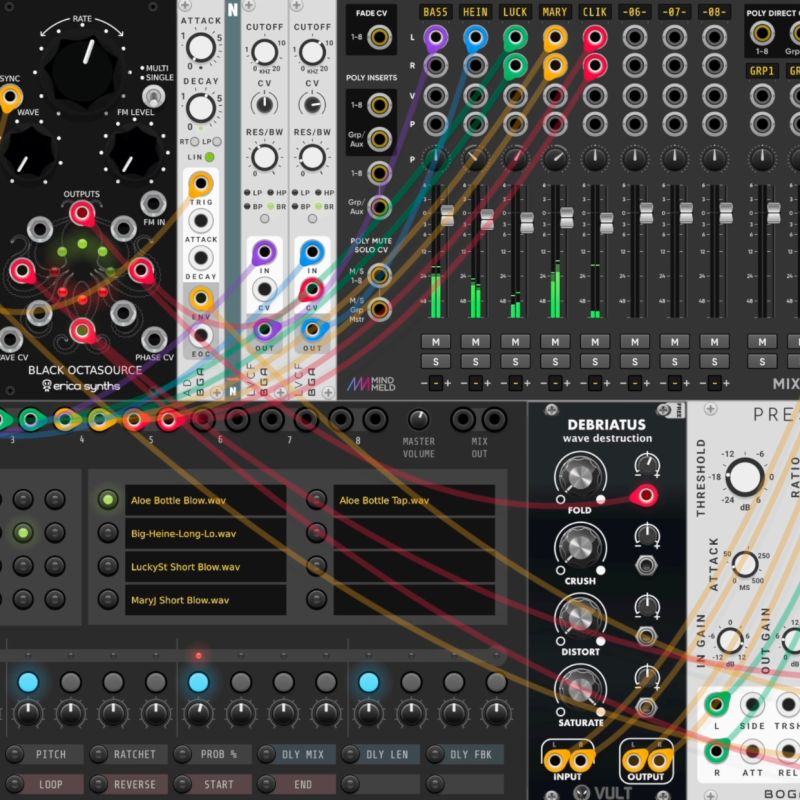Click the BASS track volume fader
The height and width of the screenshot is (800, 800).
coord(447,215)
